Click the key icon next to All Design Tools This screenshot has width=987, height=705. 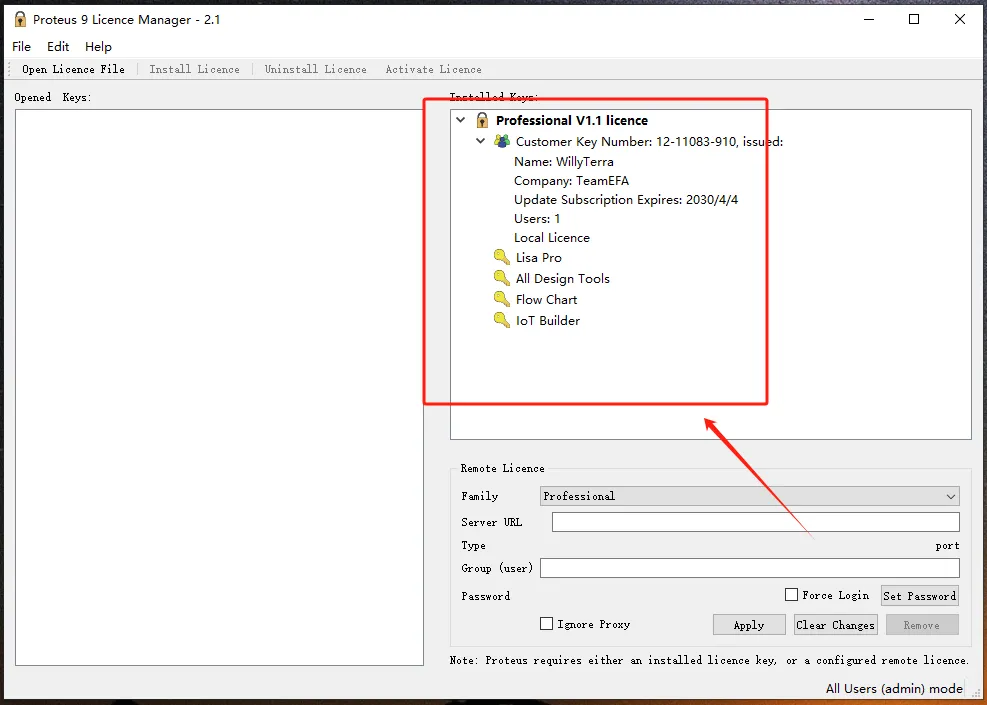(x=502, y=278)
